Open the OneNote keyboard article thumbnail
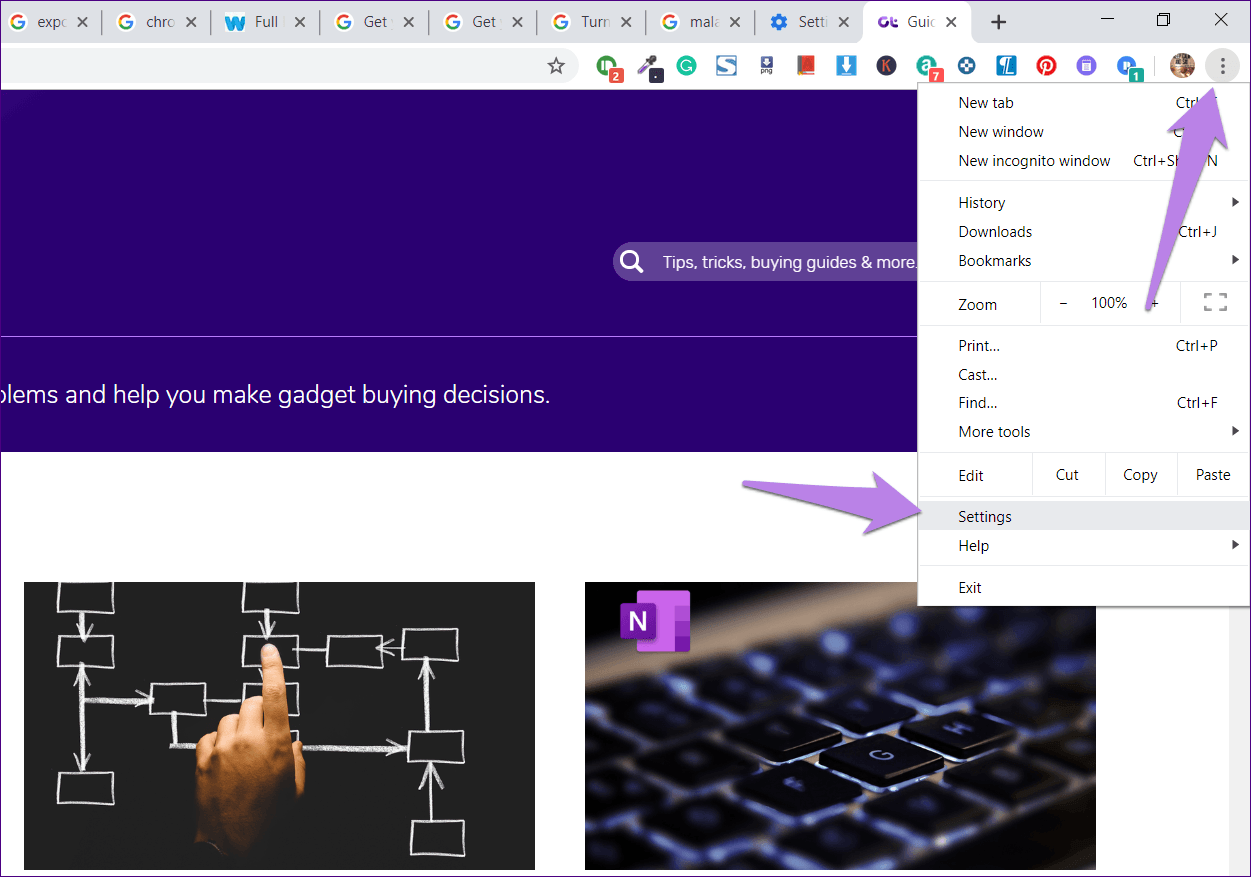The width and height of the screenshot is (1251, 877). [840, 726]
